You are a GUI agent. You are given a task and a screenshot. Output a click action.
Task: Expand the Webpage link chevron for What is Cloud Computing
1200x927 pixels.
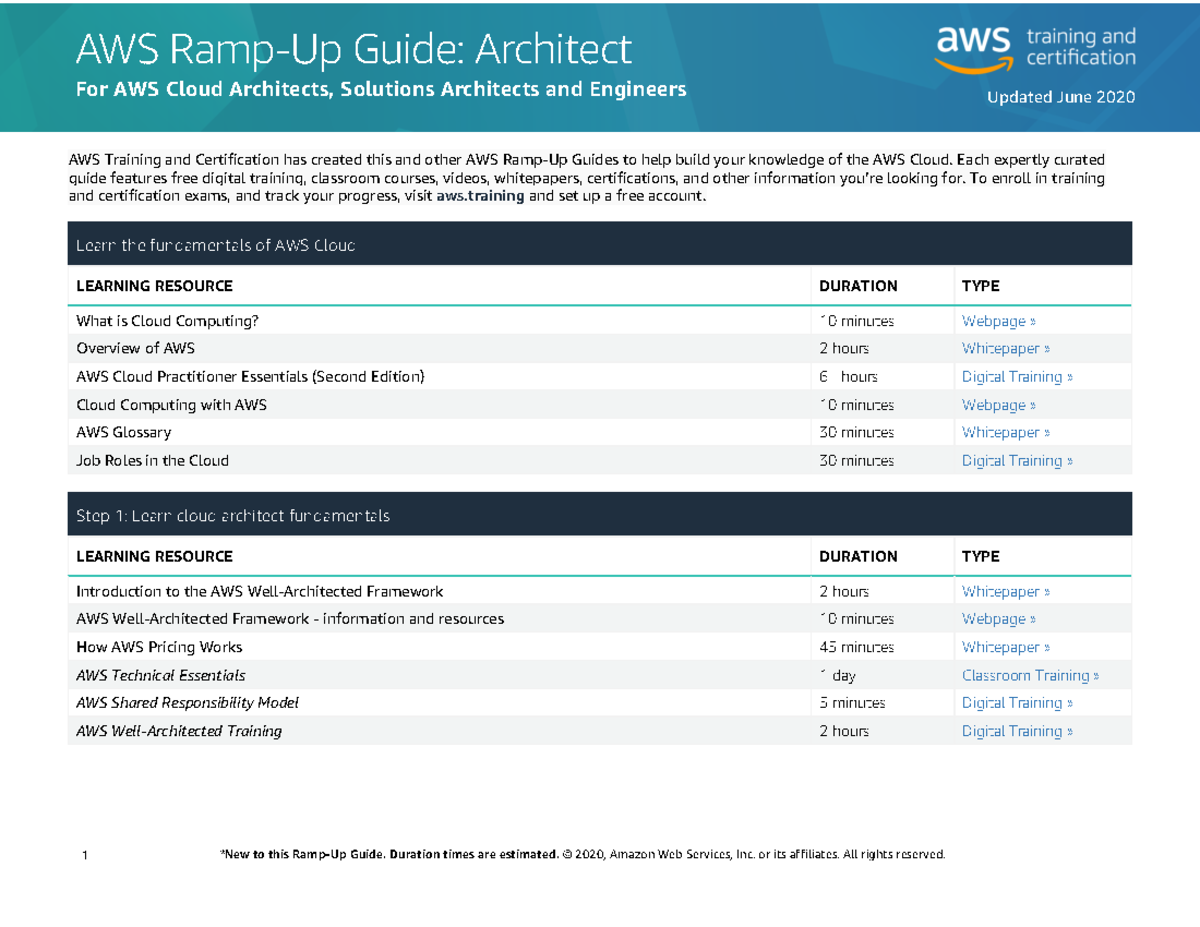point(1033,320)
